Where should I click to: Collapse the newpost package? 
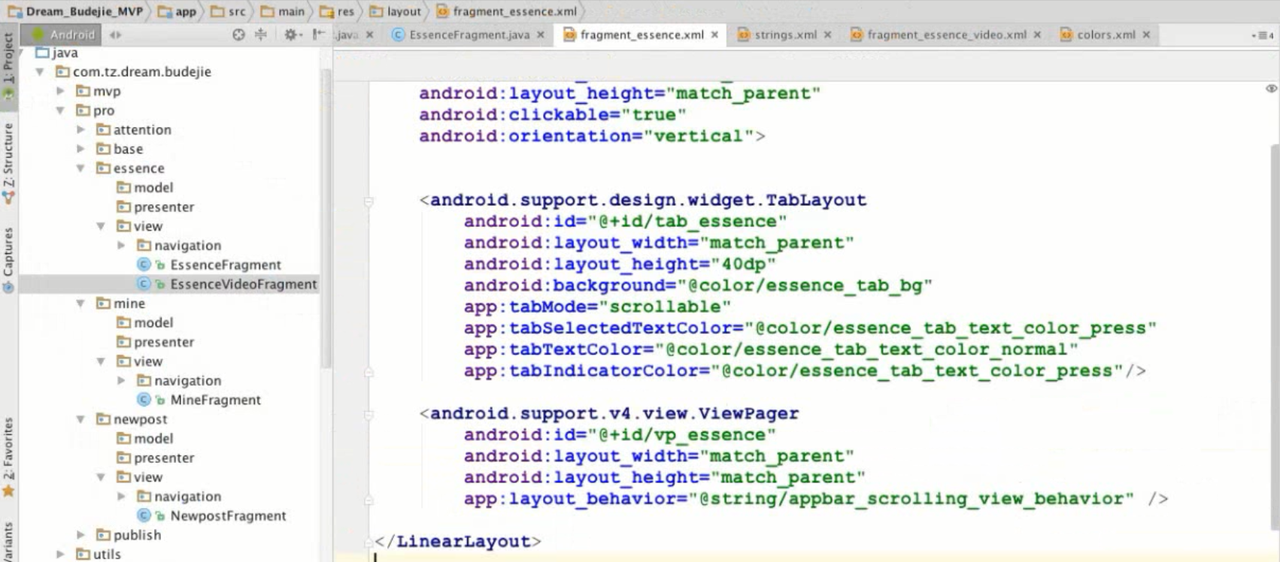point(82,420)
